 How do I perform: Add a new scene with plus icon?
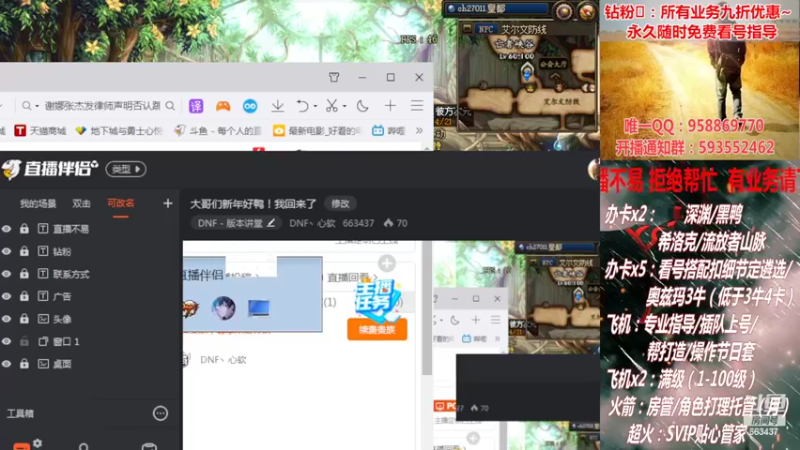click(168, 204)
